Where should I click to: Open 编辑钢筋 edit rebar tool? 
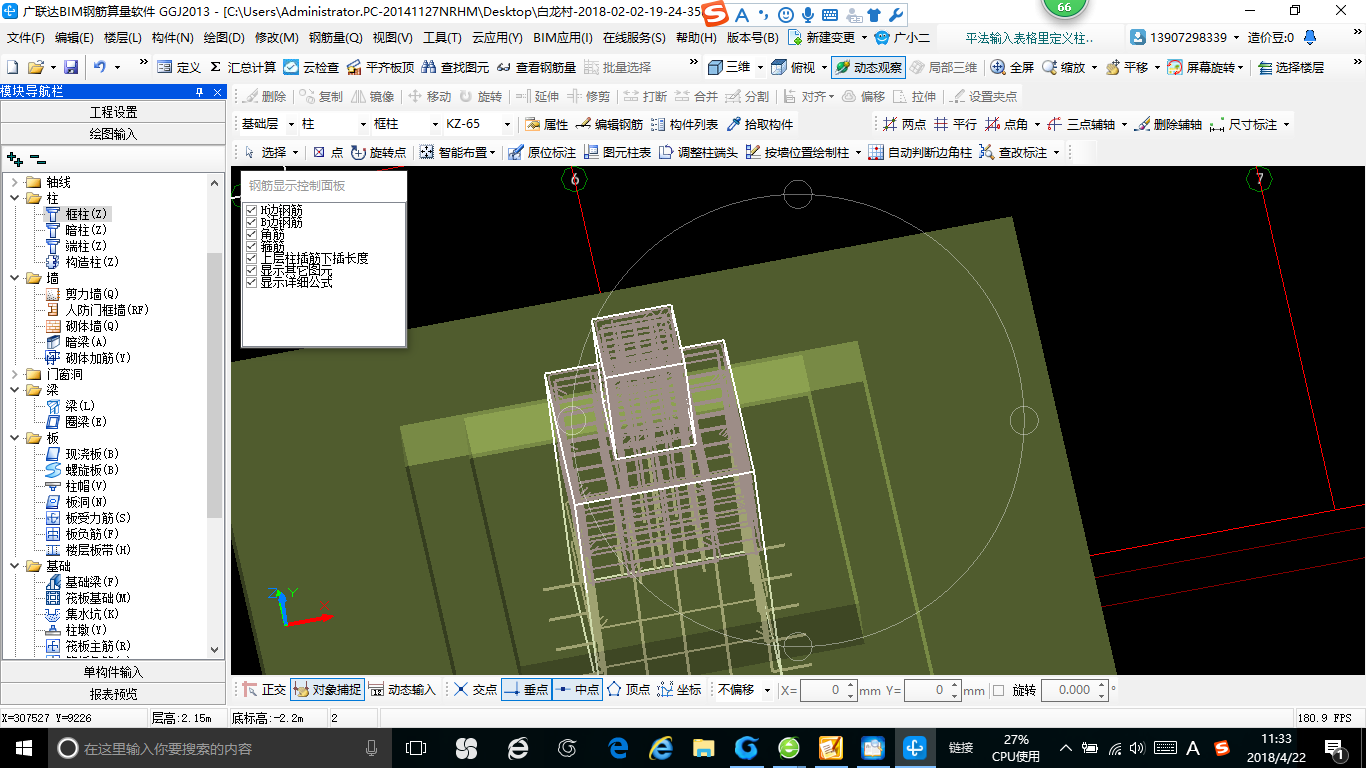(x=610, y=125)
